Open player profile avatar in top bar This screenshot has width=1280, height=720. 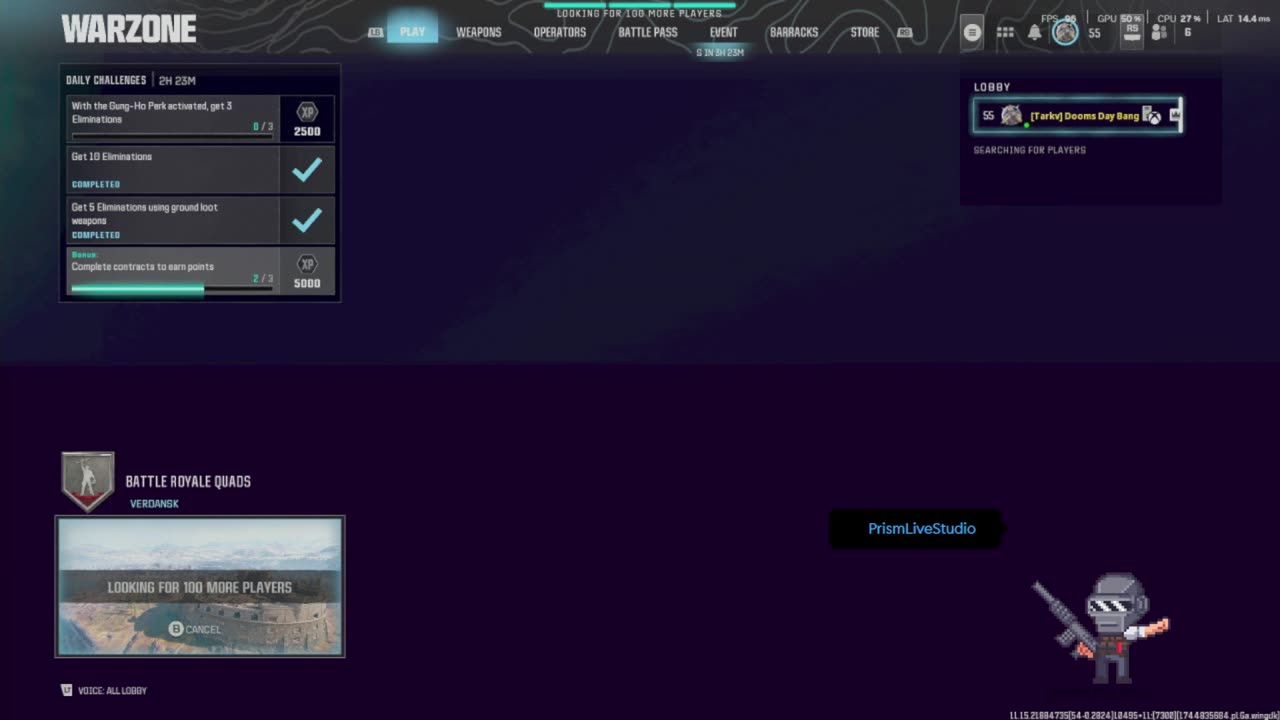pos(1066,32)
